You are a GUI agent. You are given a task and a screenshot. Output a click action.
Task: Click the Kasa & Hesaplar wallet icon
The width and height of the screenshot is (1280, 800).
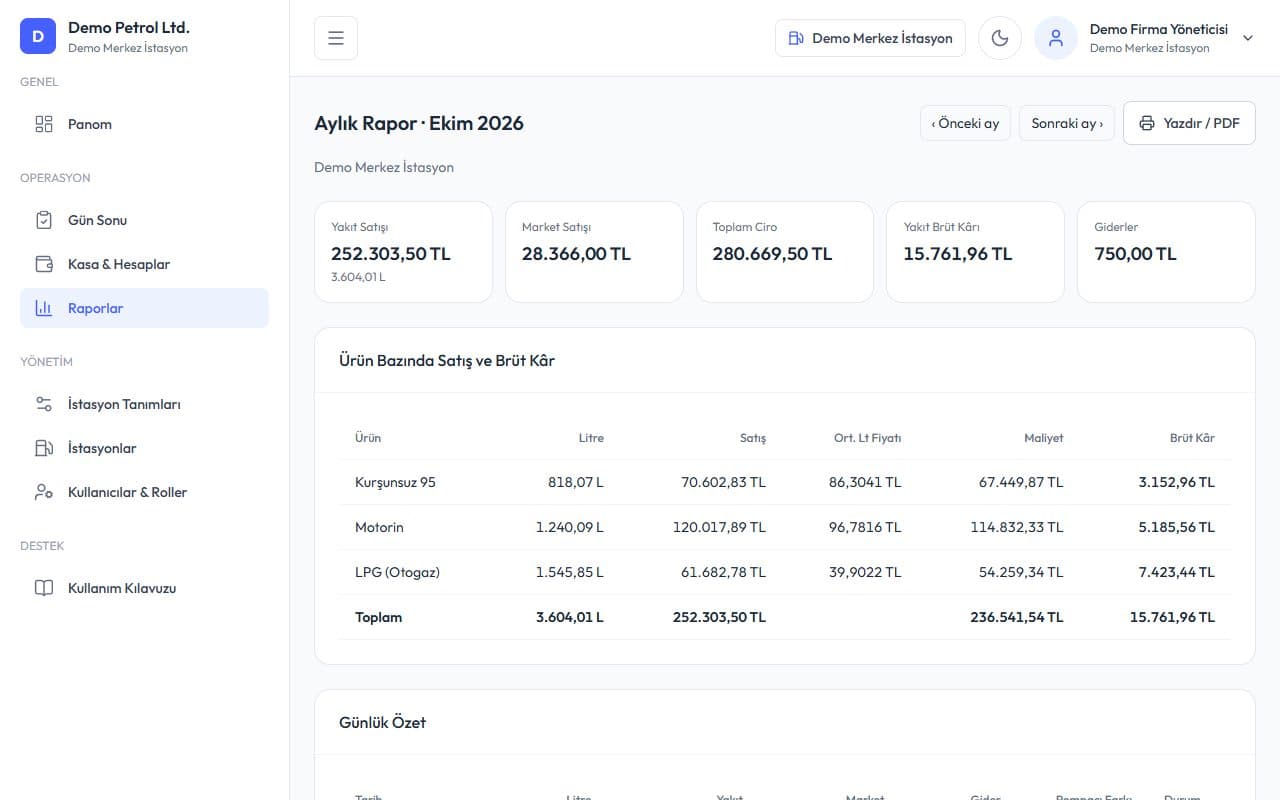click(x=44, y=264)
